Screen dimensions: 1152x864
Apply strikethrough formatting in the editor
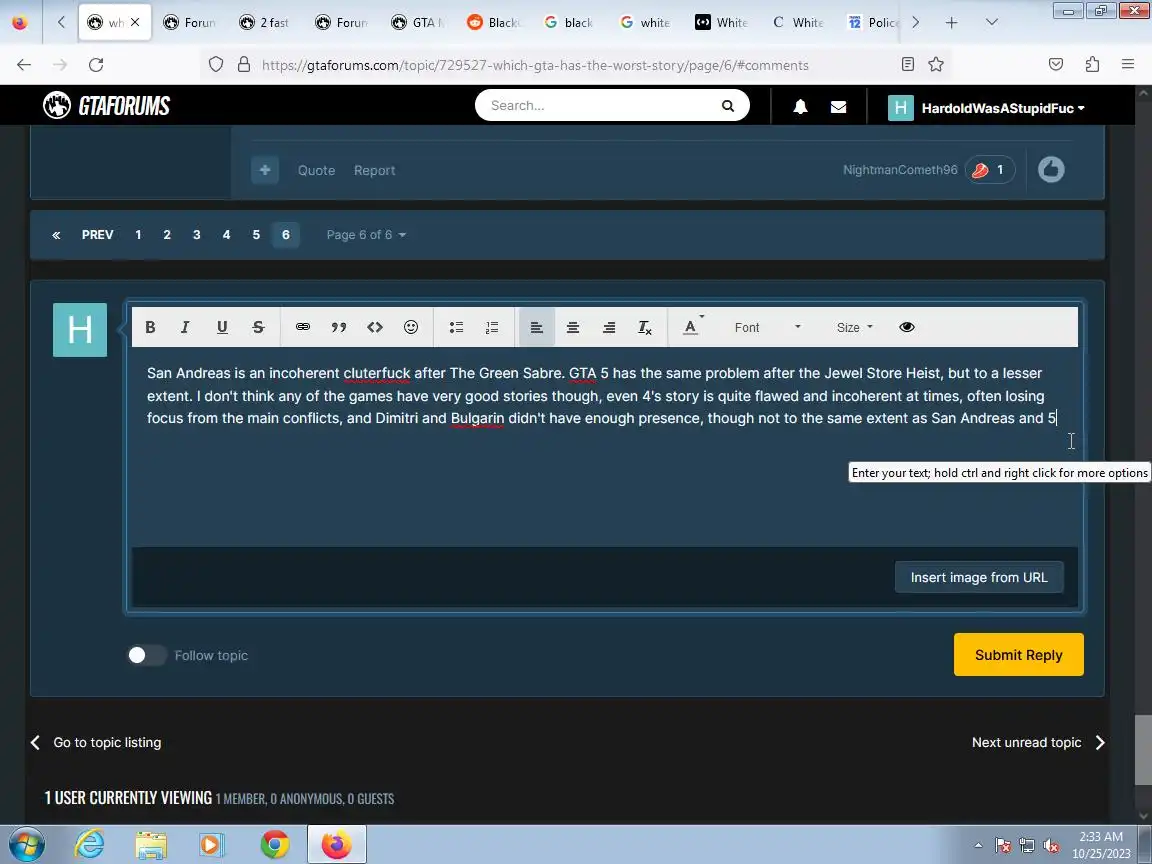[258, 327]
